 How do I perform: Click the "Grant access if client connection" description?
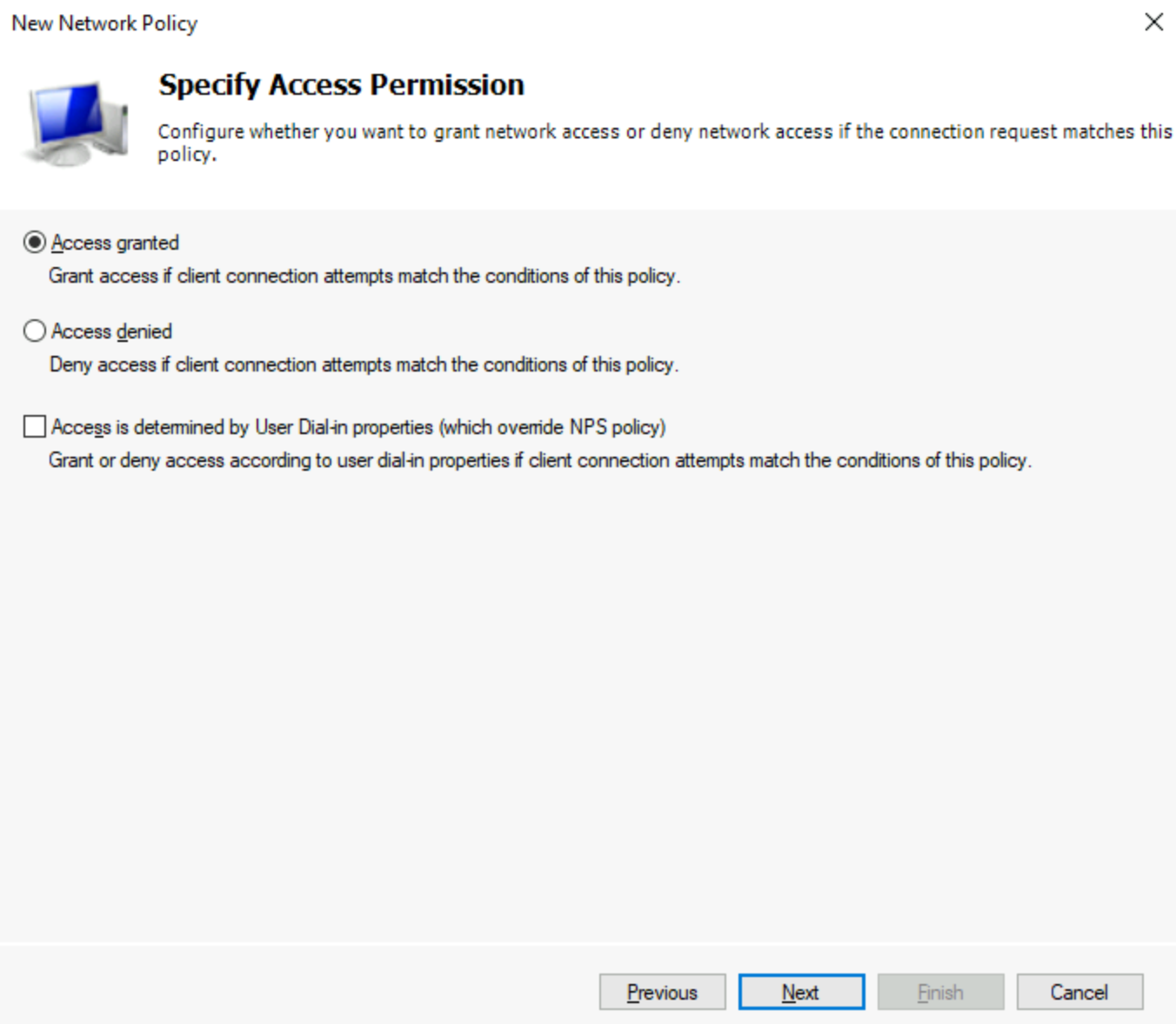point(364,276)
